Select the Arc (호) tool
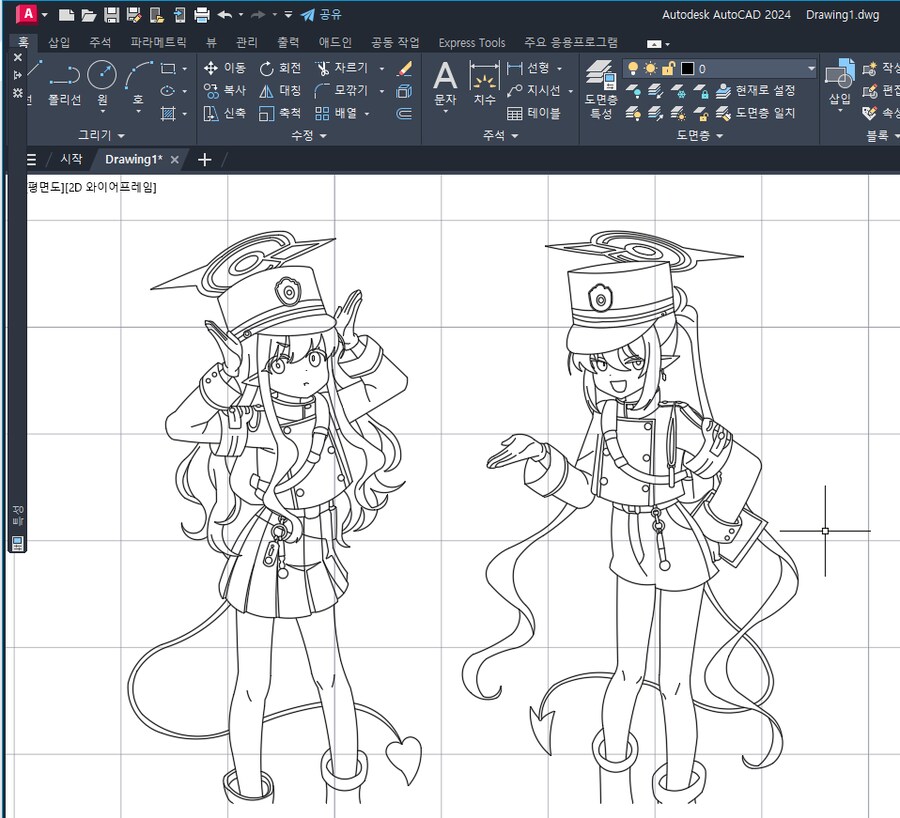Screen dimensions: 900x818 (138, 85)
